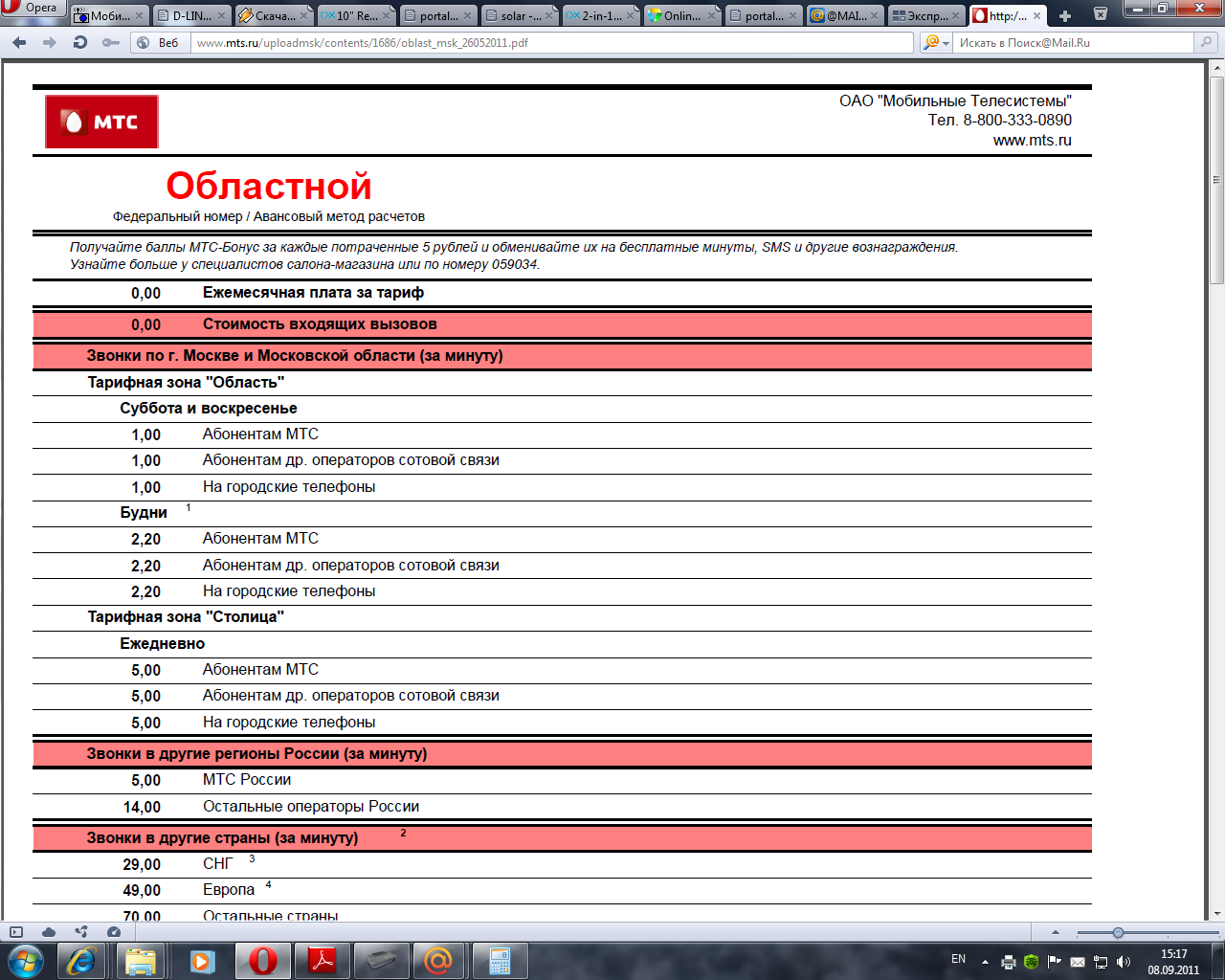Click the address bar URL field
This screenshot has height=980, width=1225.
pyautogui.click(x=551, y=43)
